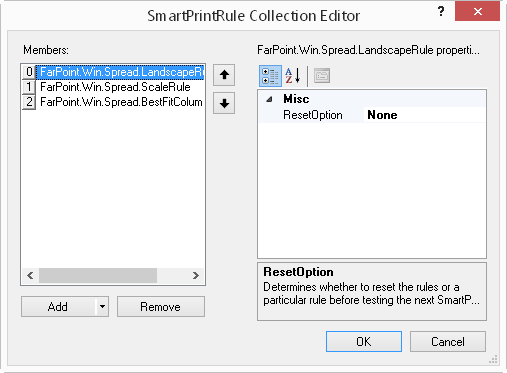This screenshot has width=507, height=373.
Task: Close the Collection Editor dialog
Action: [x=477, y=12]
